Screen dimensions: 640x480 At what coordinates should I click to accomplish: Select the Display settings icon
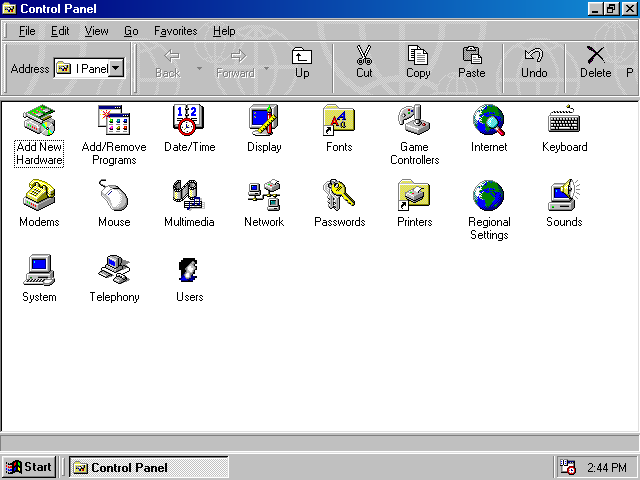pos(264,121)
